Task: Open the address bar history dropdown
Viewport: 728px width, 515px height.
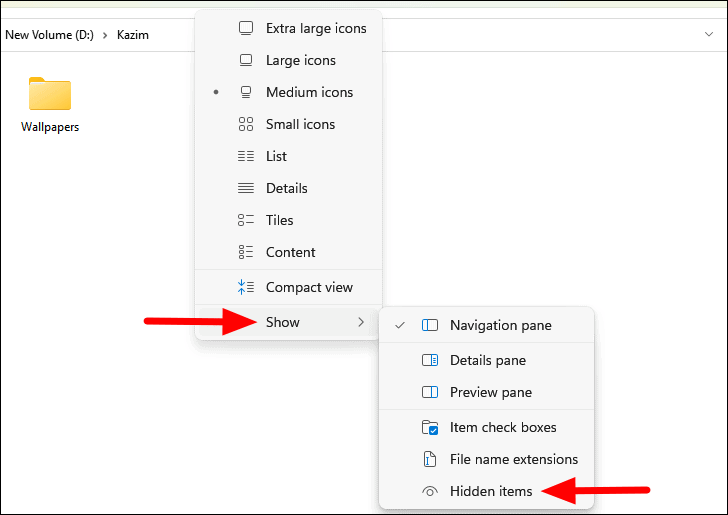Action: click(x=709, y=34)
